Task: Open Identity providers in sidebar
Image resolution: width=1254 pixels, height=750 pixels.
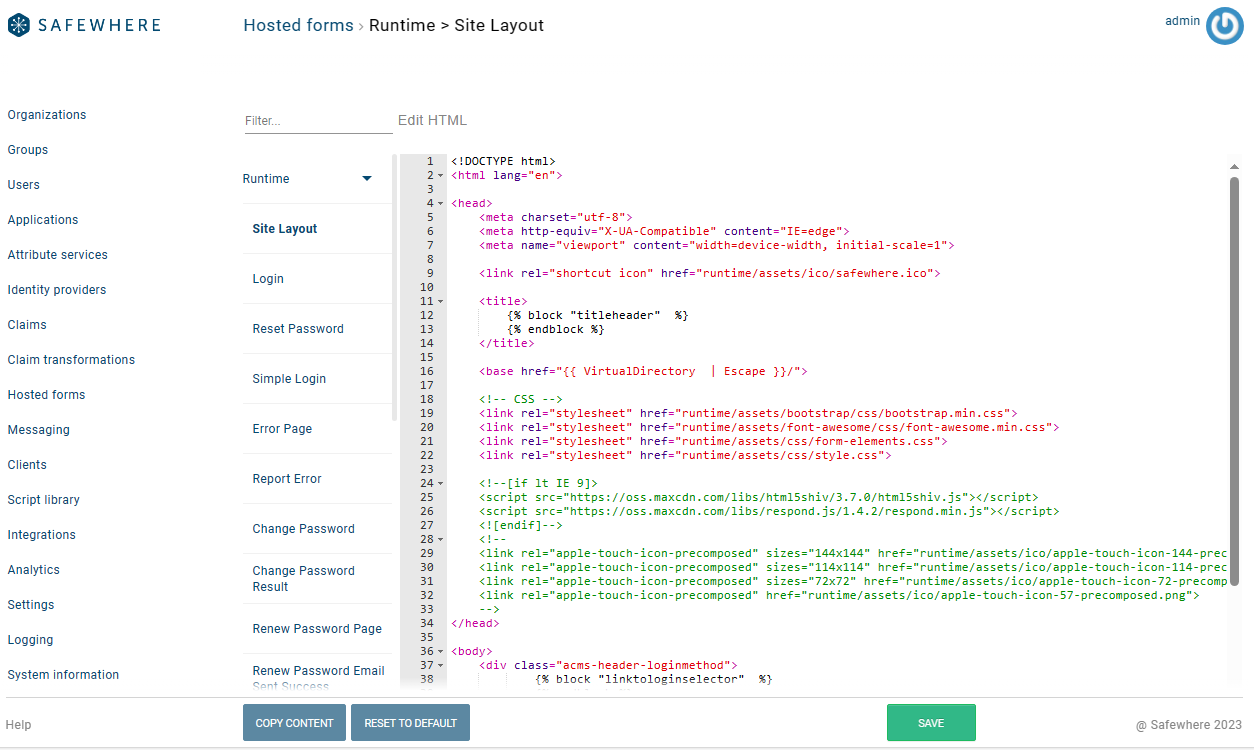Action: point(57,290)
